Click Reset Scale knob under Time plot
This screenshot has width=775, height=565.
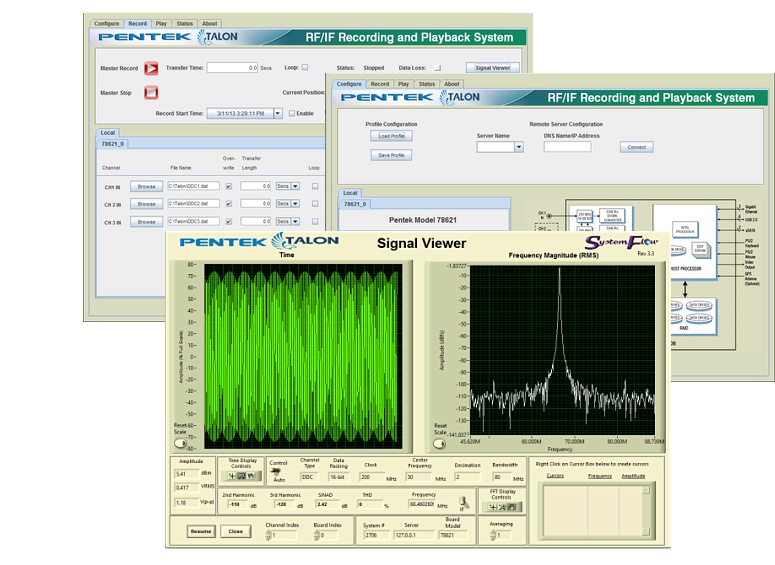tap(180, 443)
